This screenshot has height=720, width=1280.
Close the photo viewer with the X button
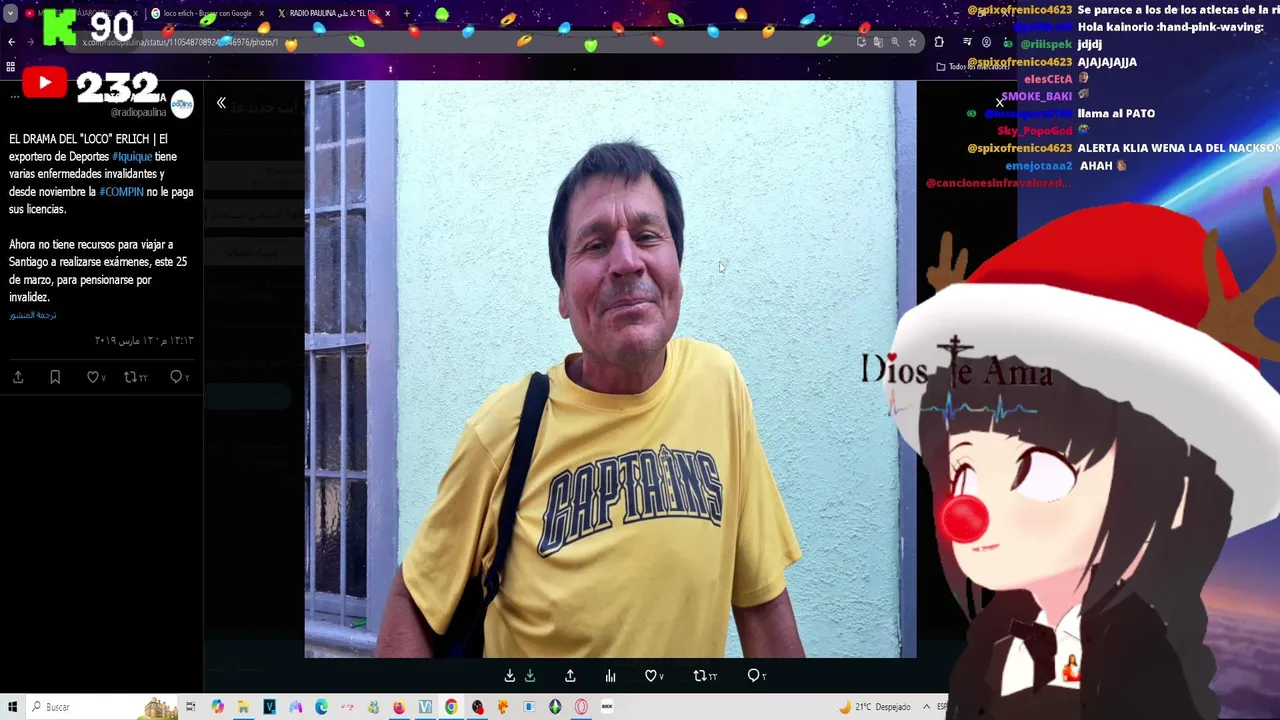click(x=999, y=103)
